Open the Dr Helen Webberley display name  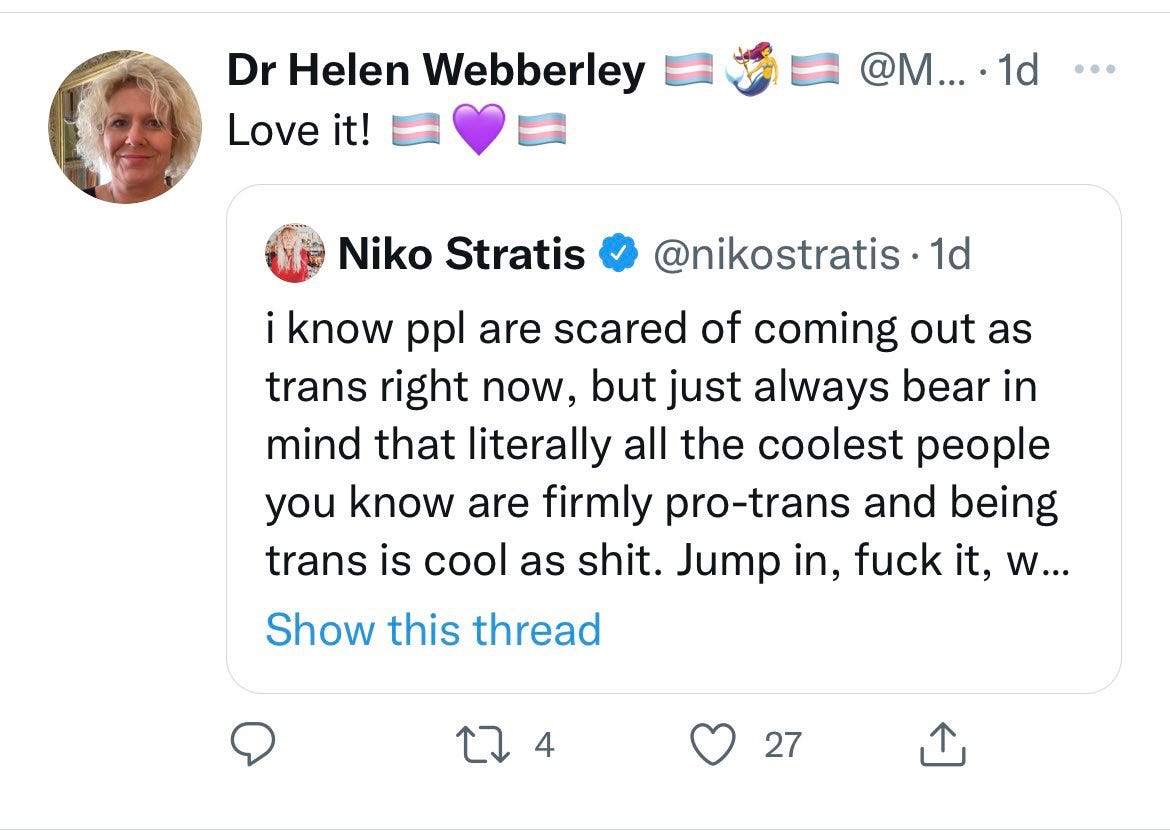coord(436,70)
